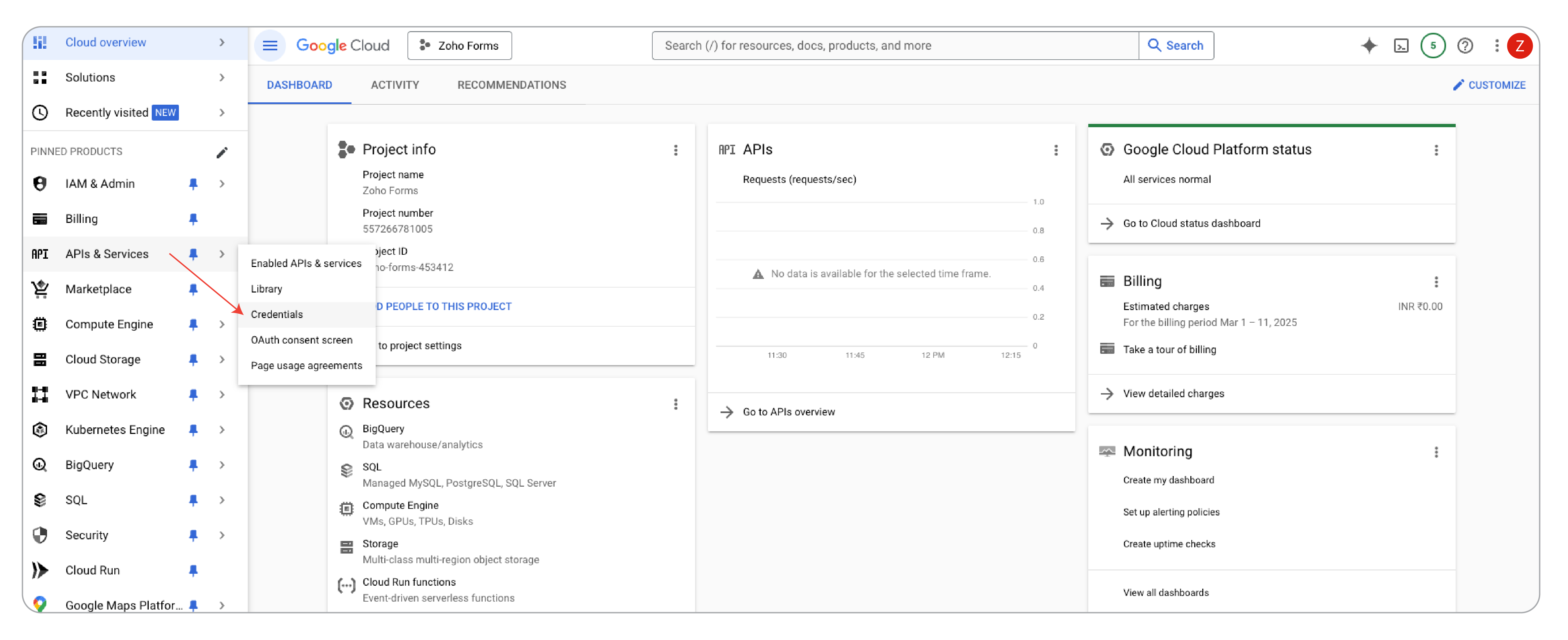Image resolution: width=1568 pixels, height=640 pixels.
Task: Toggle pin for Cloud Run
Action: pos(193,571)
